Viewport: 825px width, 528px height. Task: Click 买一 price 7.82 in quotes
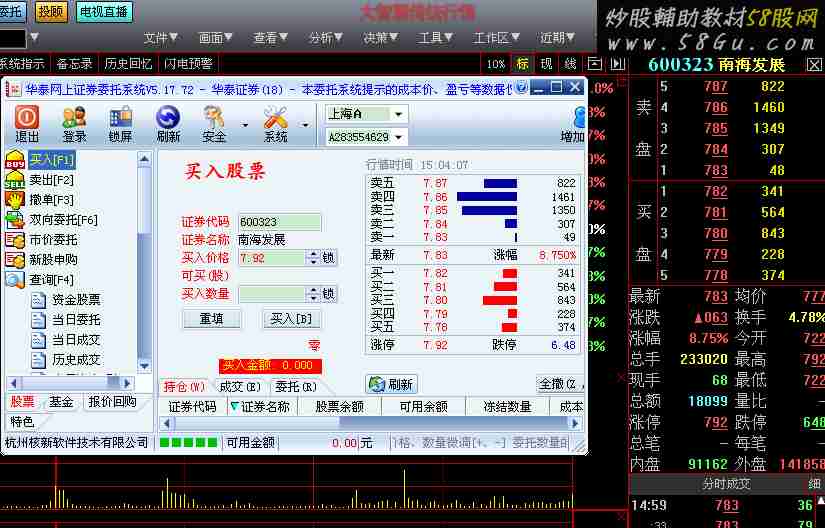(x=436, y=273)
